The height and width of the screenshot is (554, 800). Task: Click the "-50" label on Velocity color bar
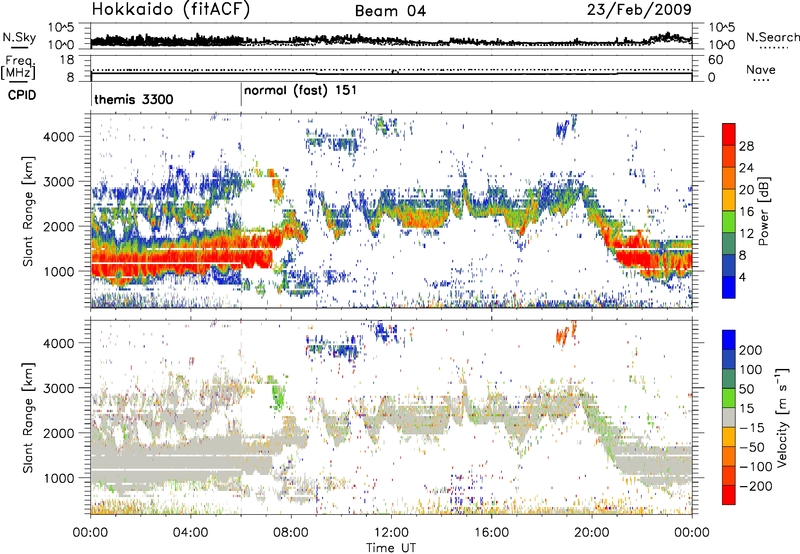click(x=752, y=447)
